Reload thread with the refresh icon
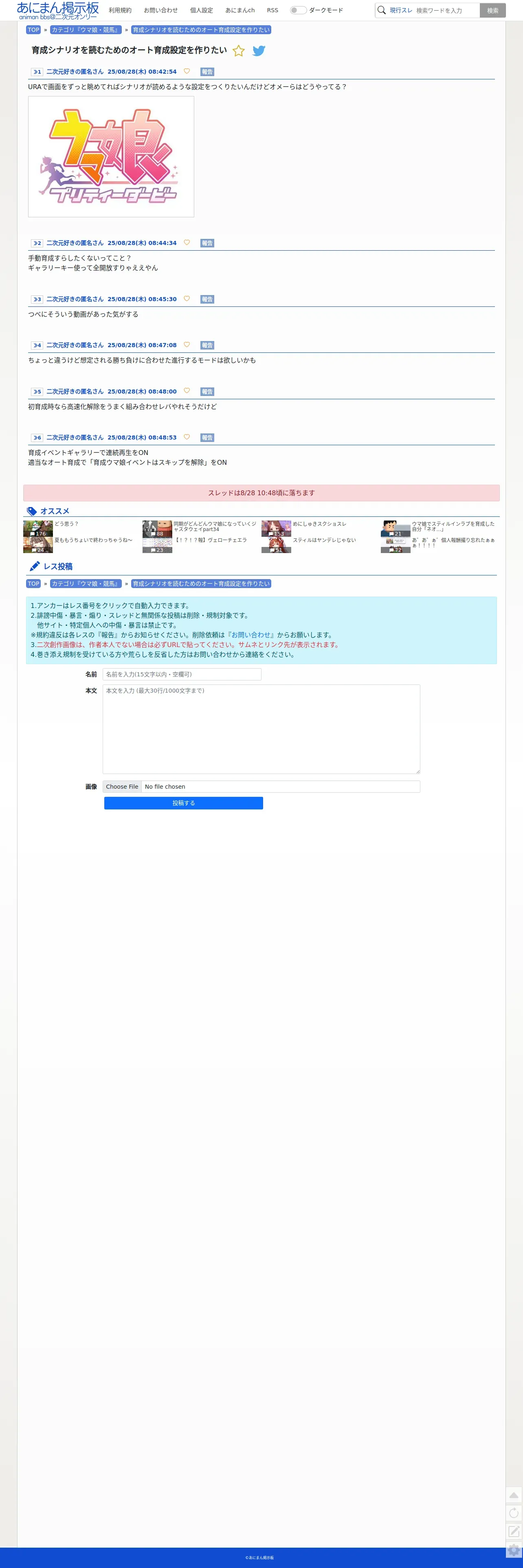This screenshot has width=523, height=1568. (514, 1513)
